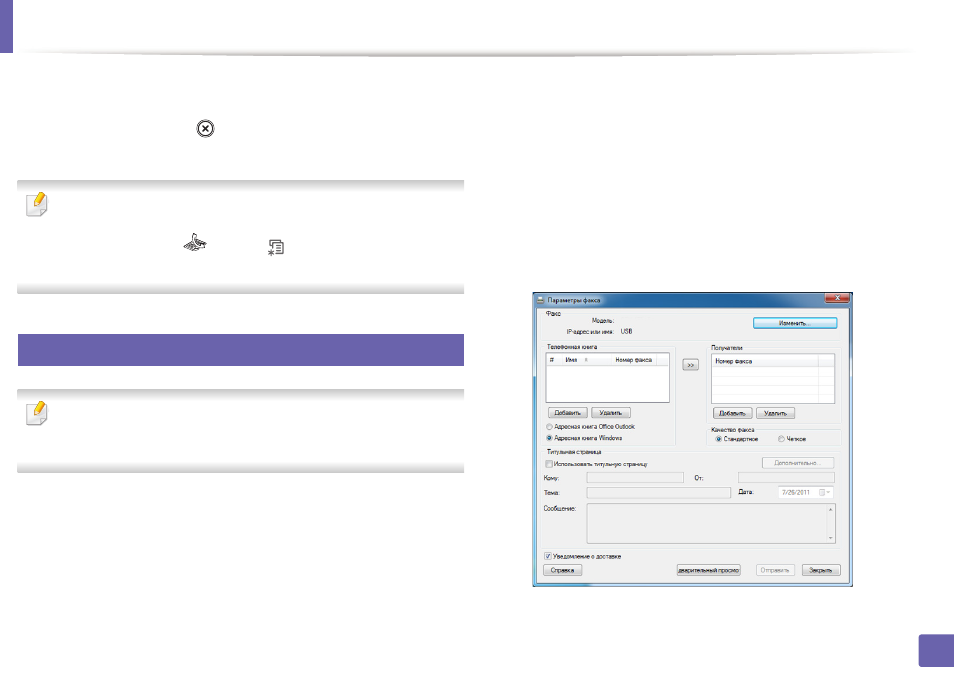This screenshot has height=674, width=954.
Task: Click message box scroll down arrow
Action: coord(830,538)
